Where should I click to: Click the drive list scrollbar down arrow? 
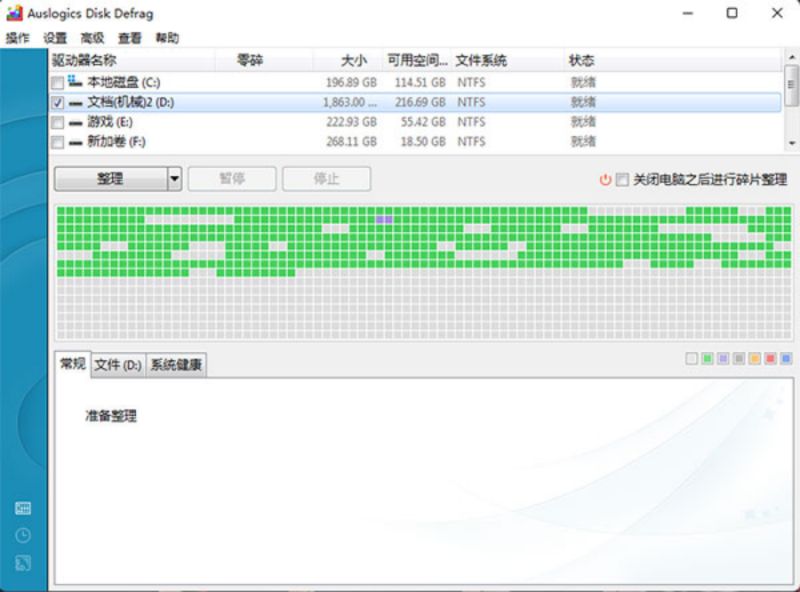point(791,143)
